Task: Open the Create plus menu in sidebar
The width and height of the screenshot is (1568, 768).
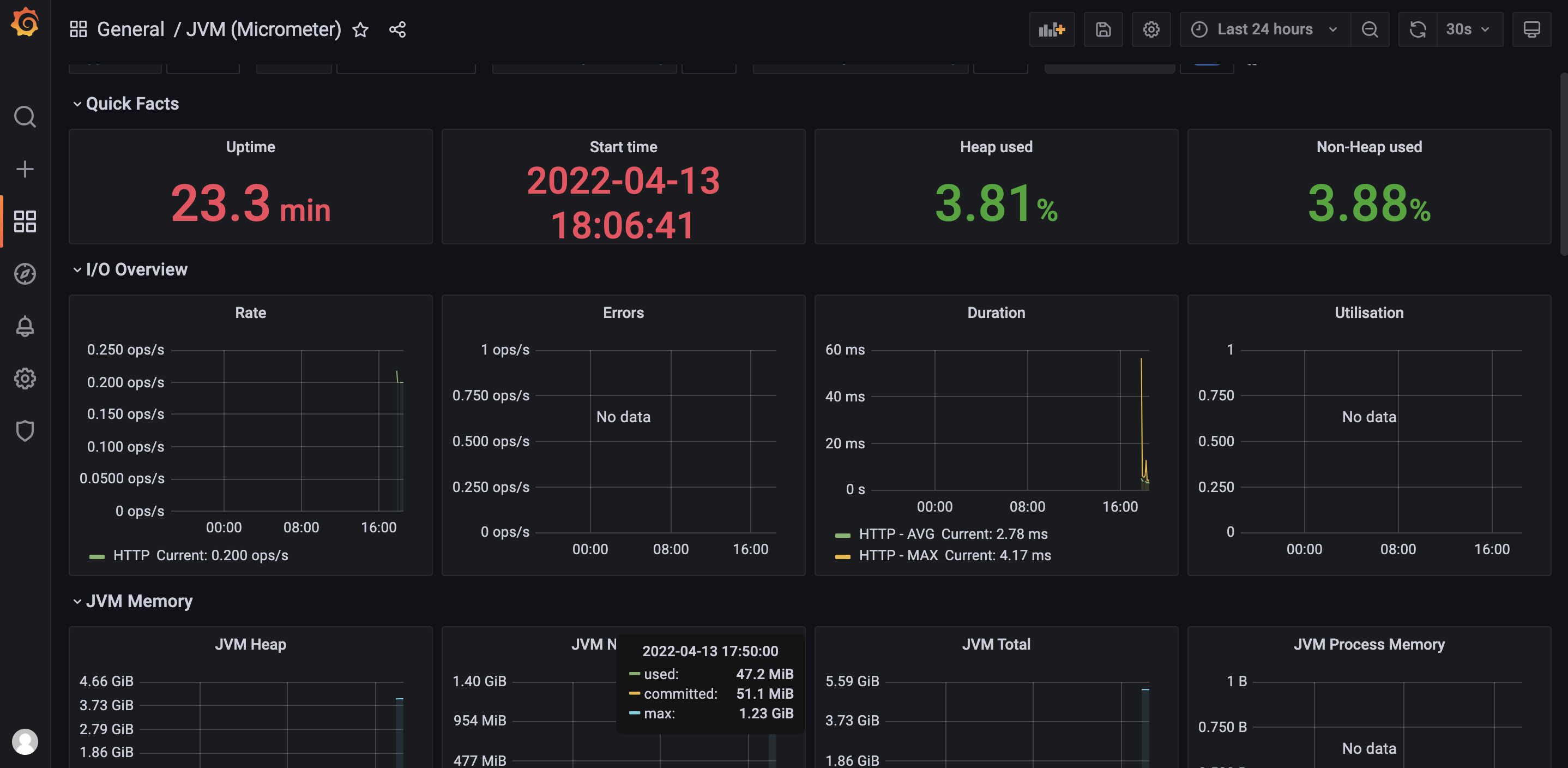Action: pos(25,169)
